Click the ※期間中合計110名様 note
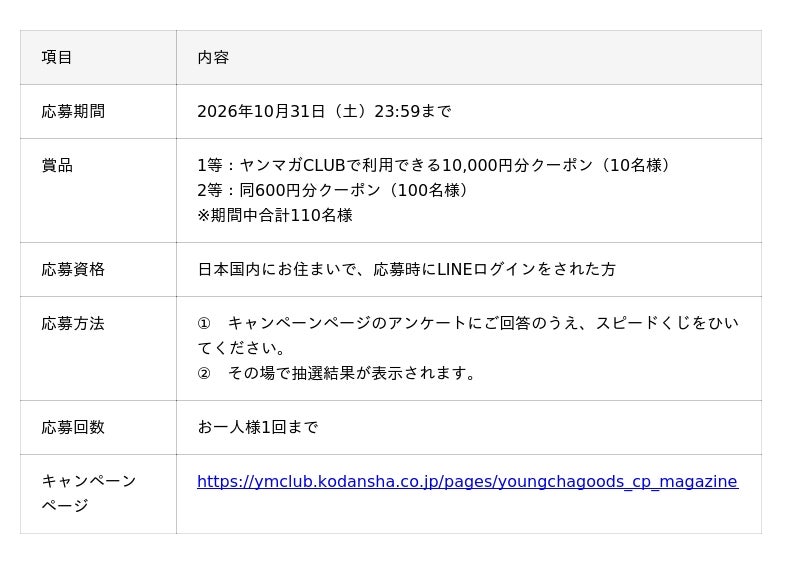The height and width of the screenshot is (564, 800). click(x=274, y=215)
